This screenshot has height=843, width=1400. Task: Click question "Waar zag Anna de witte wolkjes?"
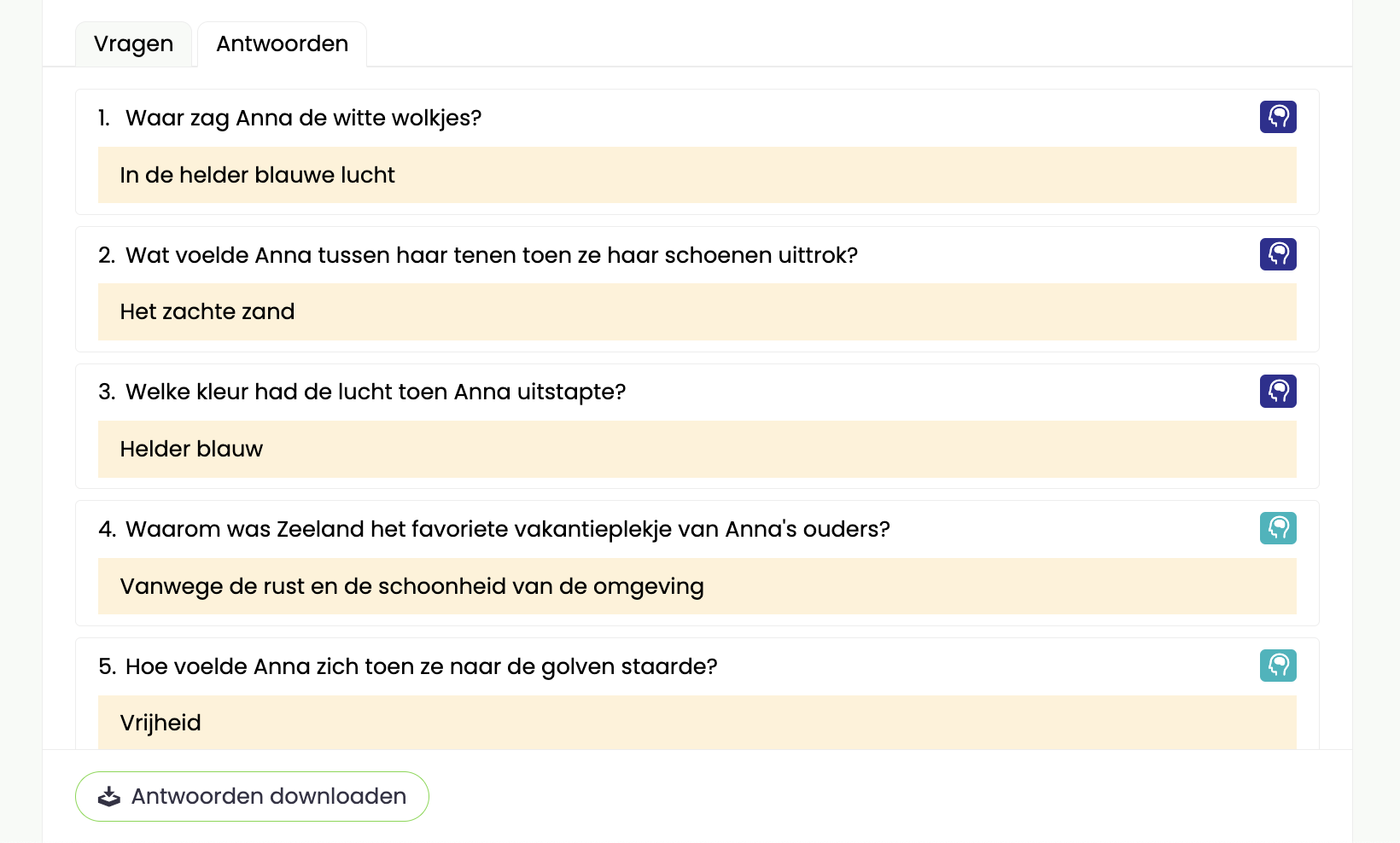303,118
